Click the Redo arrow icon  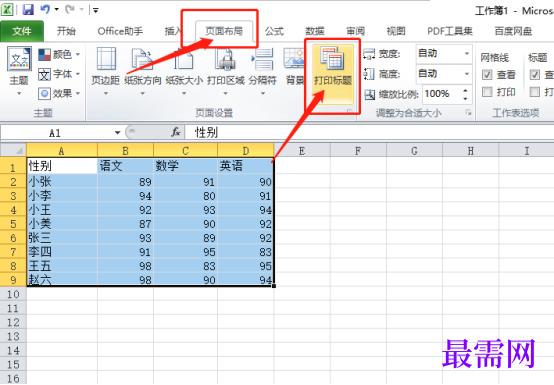70,10
